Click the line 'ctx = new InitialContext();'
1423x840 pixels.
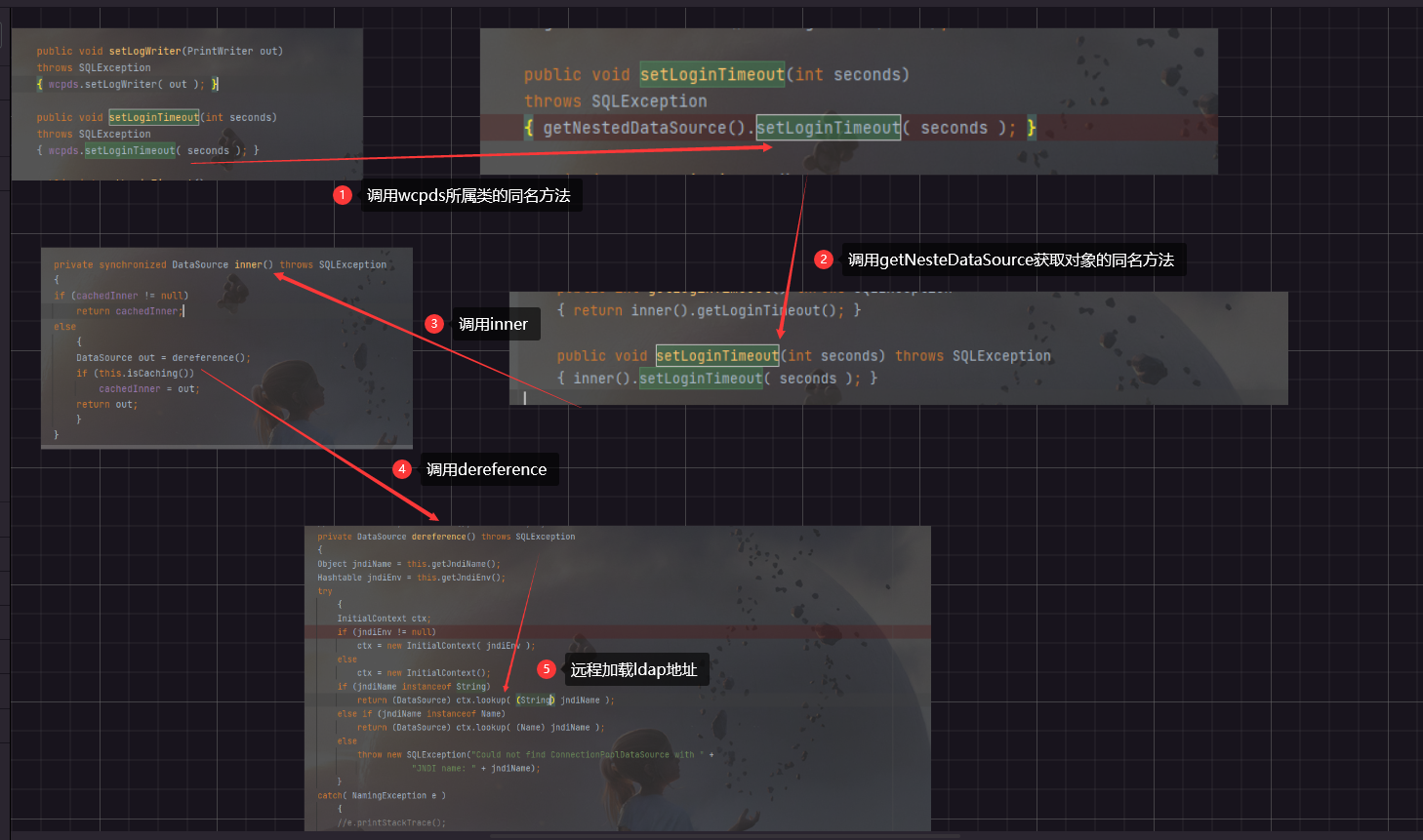[x=424, y=673]
